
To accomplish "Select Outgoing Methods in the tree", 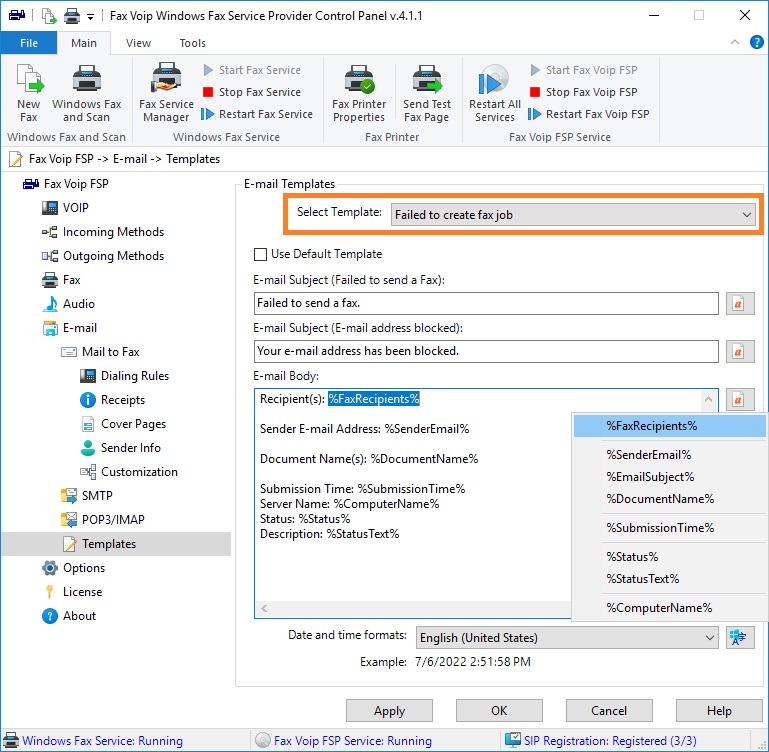I will (x=103, y=256).
